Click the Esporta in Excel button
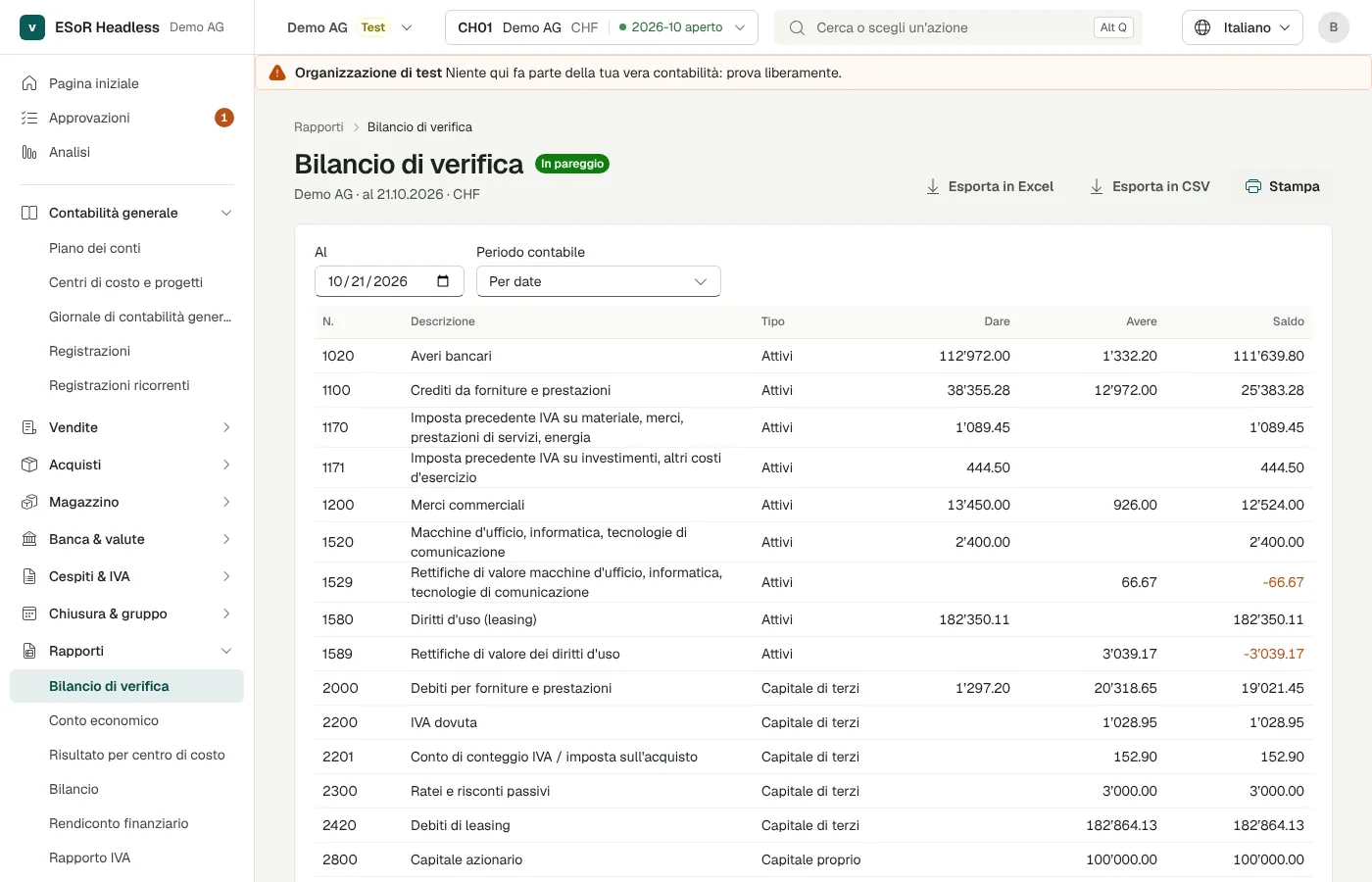 pyautogui.click(x=990, y=186)
